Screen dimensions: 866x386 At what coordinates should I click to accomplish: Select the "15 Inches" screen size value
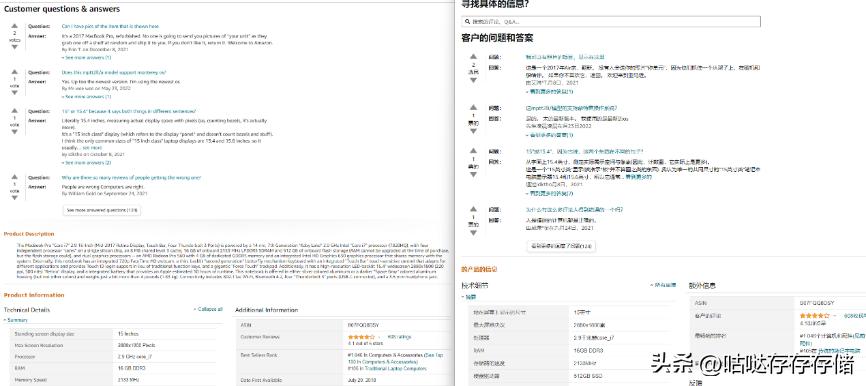tap(129, 334)
